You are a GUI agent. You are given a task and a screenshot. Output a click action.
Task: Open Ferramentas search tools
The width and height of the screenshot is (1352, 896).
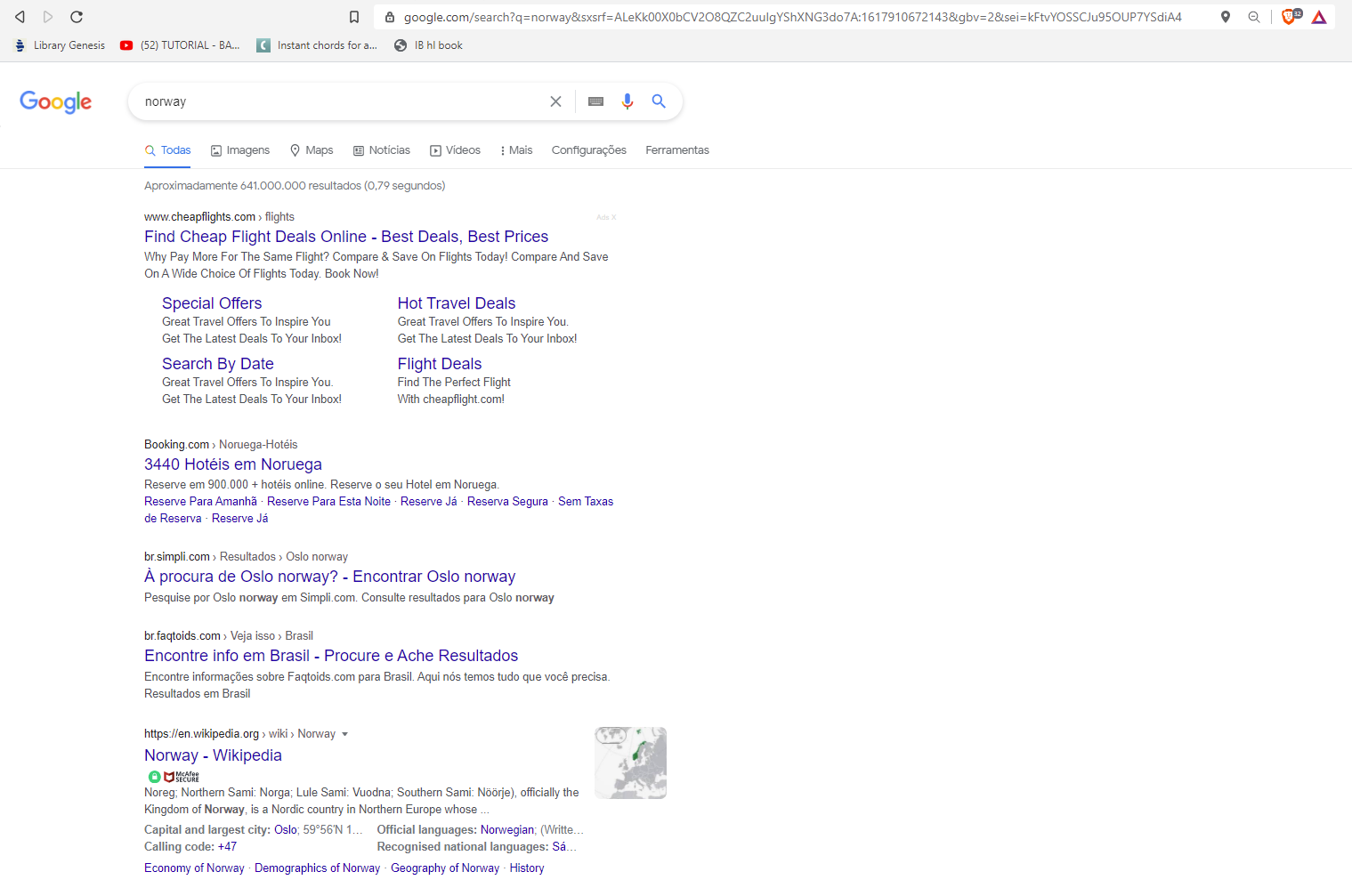click(677, 150)
